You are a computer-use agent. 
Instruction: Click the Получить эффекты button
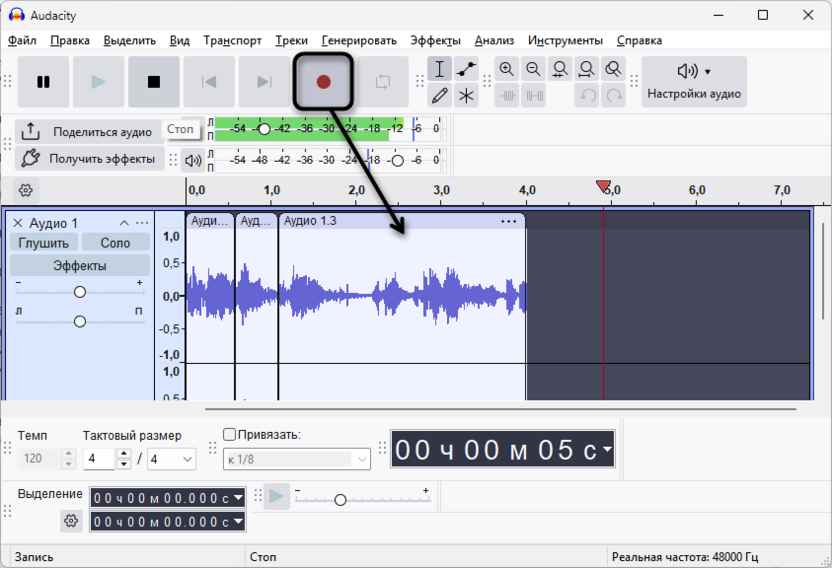[x=89, y=158]
